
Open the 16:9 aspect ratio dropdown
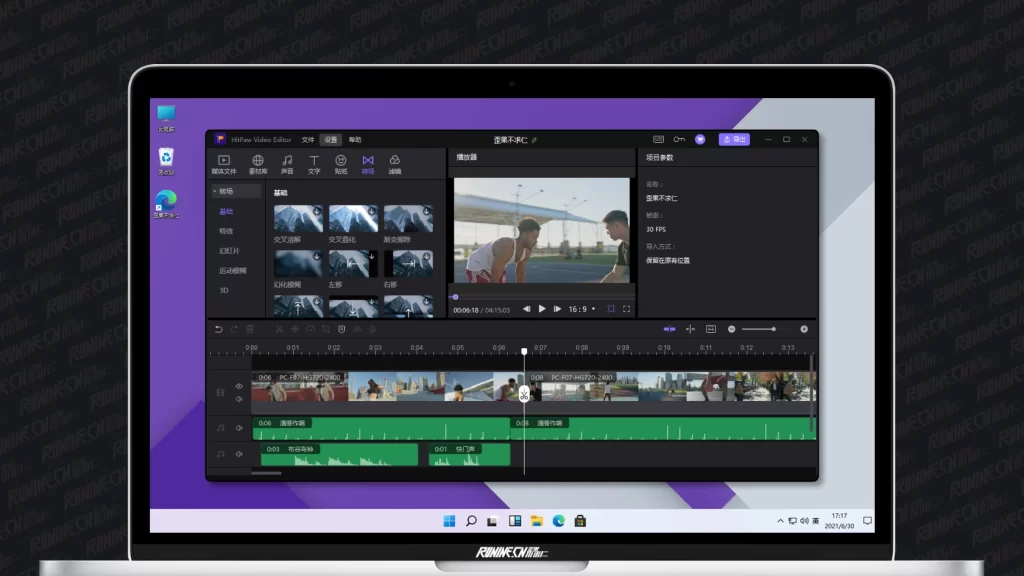pyautogui.click(x=581, y=309)
